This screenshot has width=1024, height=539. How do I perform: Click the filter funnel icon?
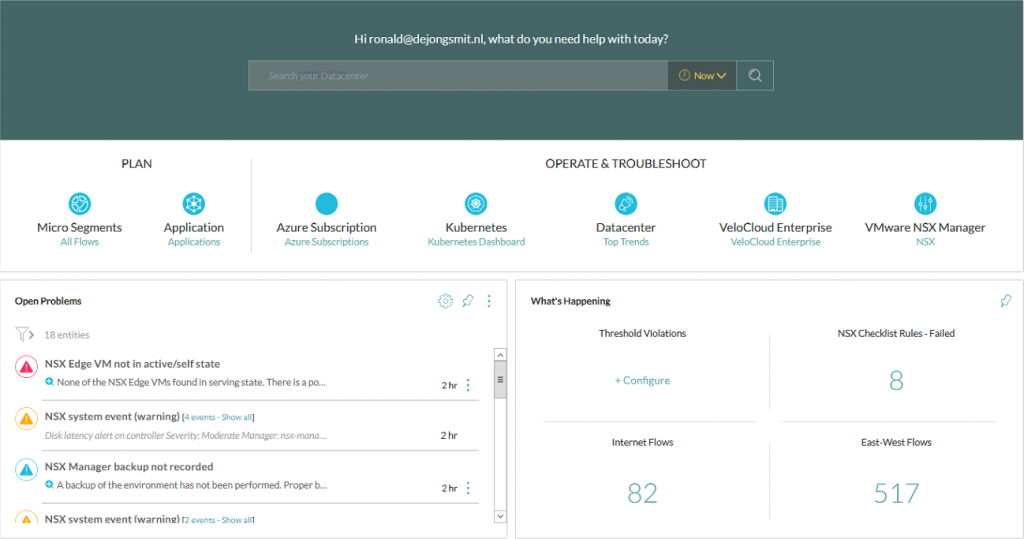click(x=22, y=335)
